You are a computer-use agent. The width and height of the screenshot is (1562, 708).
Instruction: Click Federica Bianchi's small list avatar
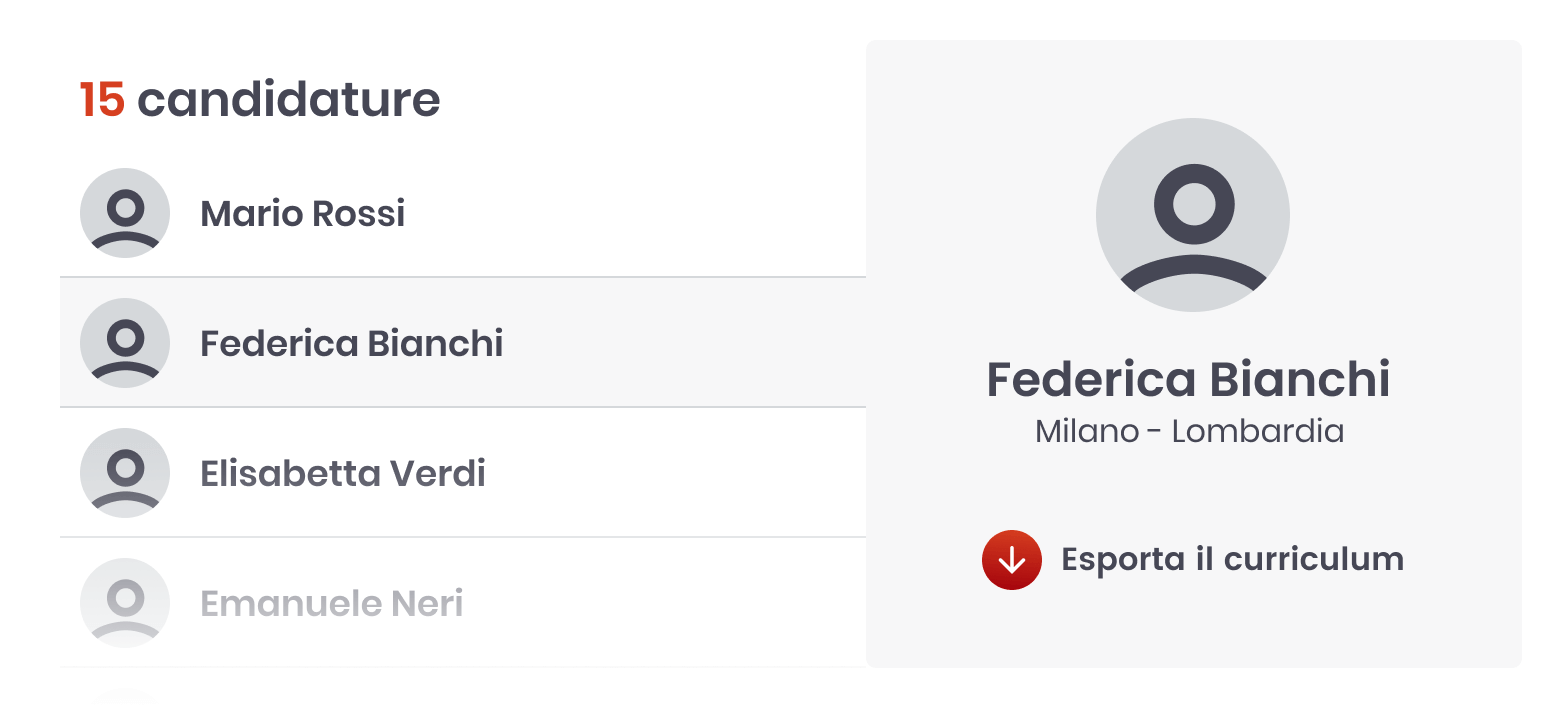pos(125,343)
